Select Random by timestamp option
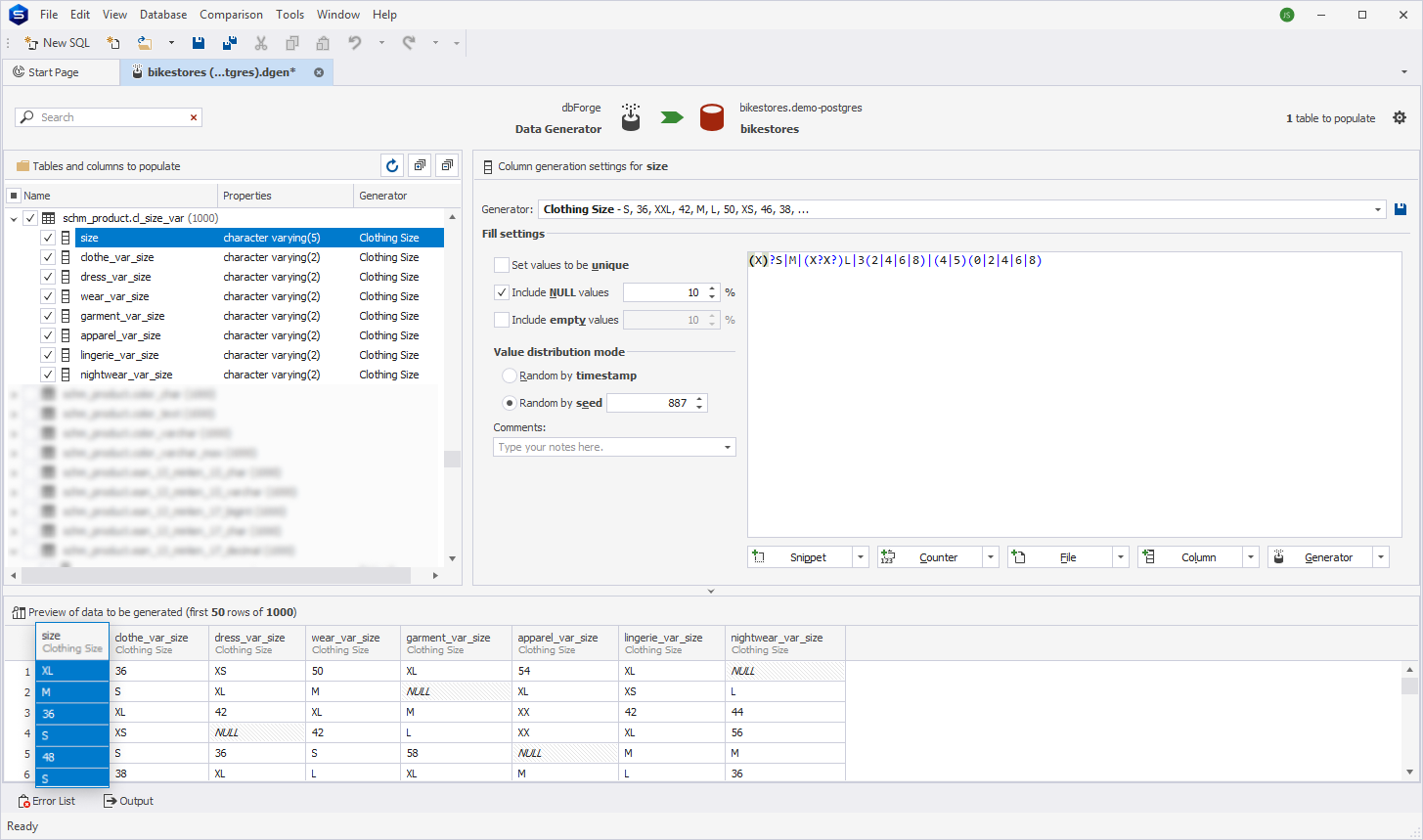 click(510, 376)
